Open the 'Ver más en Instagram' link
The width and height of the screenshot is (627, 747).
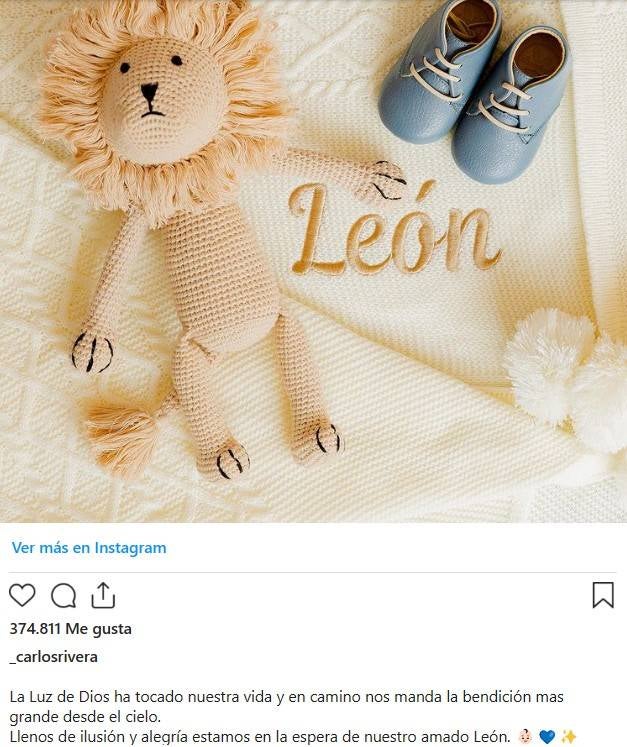(x=89, y=548)
